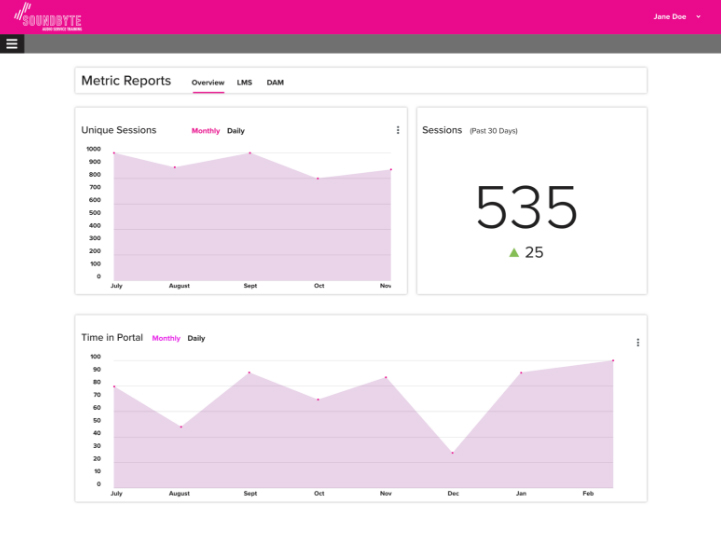Select Daily view for Time in Portal
Screen dimensions: 721x550
(x=196, y=338)
